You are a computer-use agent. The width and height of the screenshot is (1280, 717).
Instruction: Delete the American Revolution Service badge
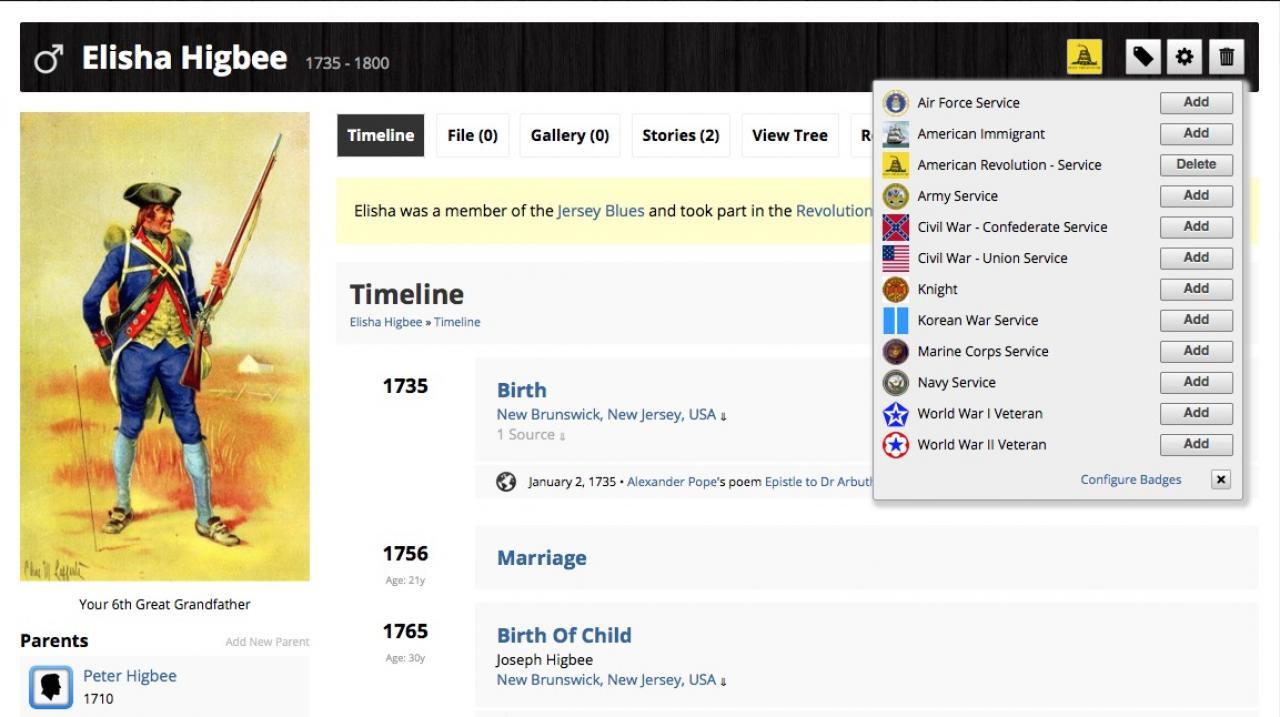pyautogui.click(x=1196, y=164)
